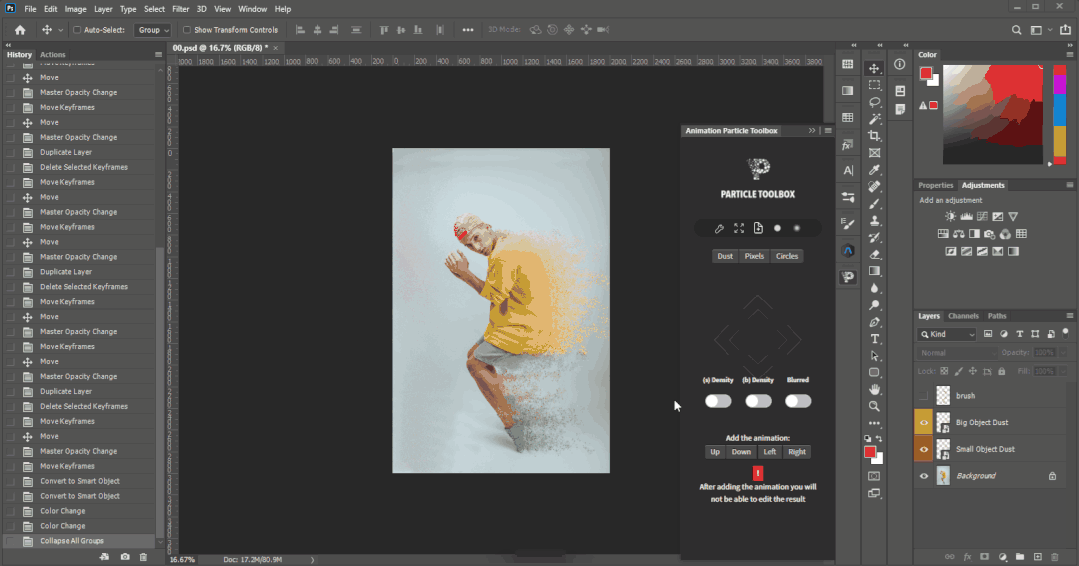Select the Eyedropper tool
Screen dimensions: 1079x566
[x=875, y=169]
